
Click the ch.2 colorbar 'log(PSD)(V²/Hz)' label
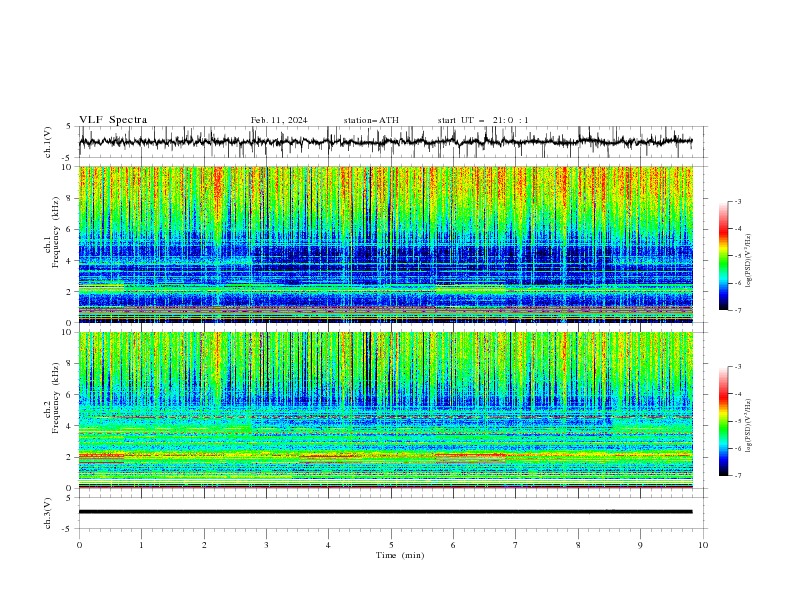pyautogui.click(x=749, y=426)
